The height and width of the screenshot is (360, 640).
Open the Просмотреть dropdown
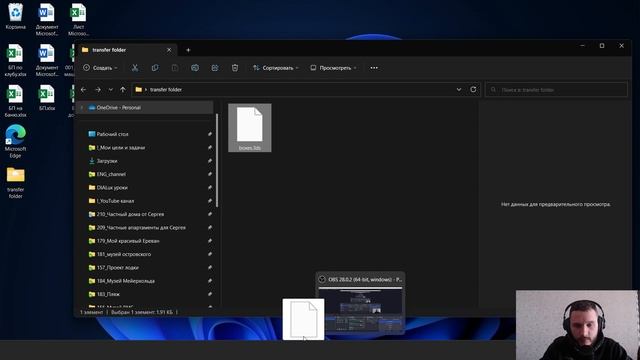pos(333,68)
